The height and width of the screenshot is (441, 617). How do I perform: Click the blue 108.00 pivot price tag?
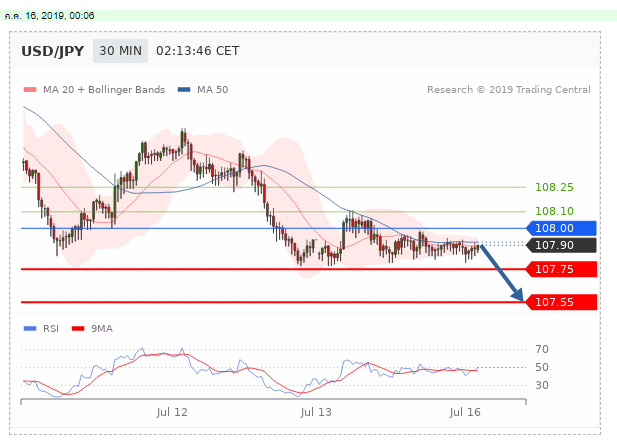(x=562, y=228)
